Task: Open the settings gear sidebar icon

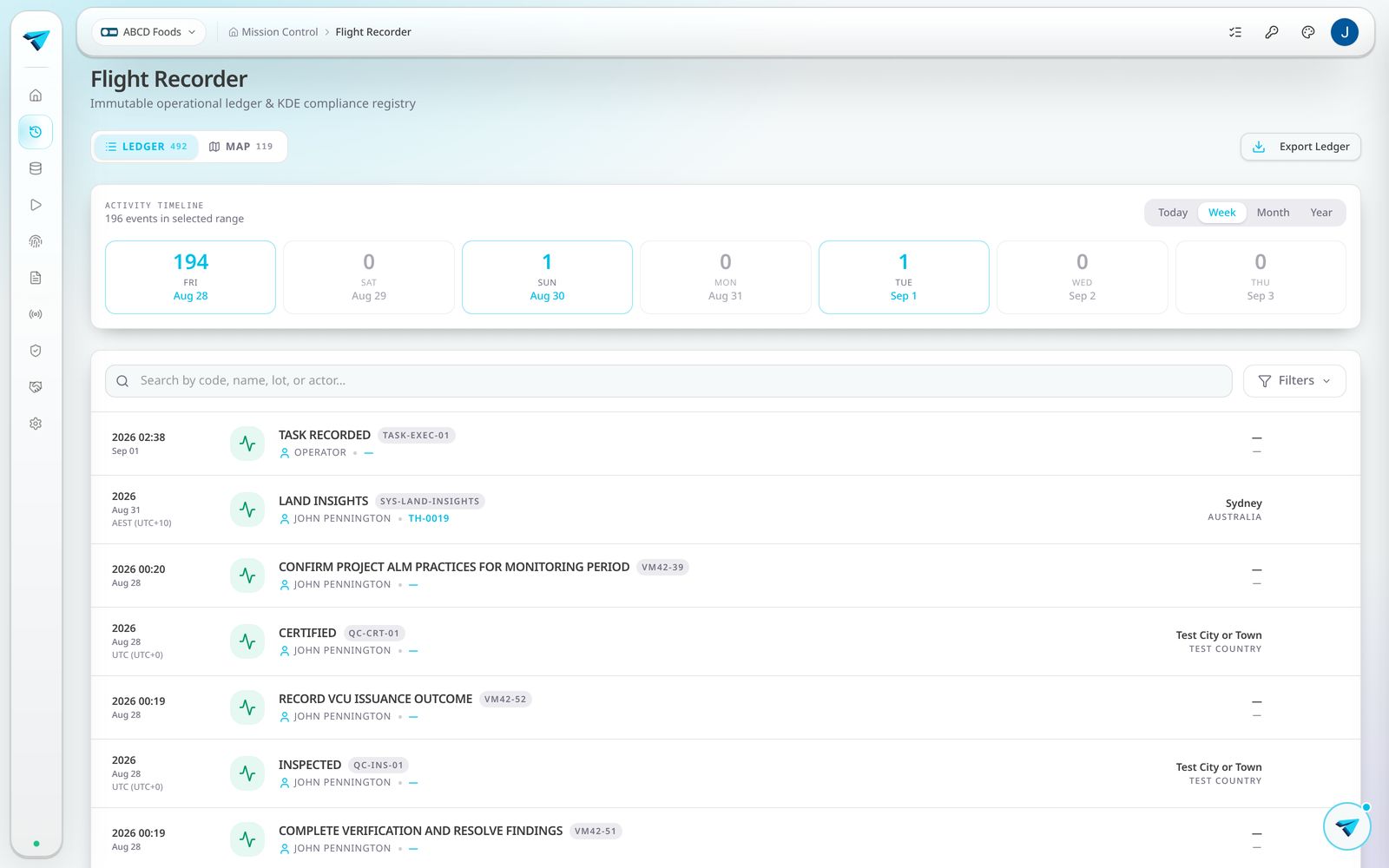Action: click(x=36, y=424)
